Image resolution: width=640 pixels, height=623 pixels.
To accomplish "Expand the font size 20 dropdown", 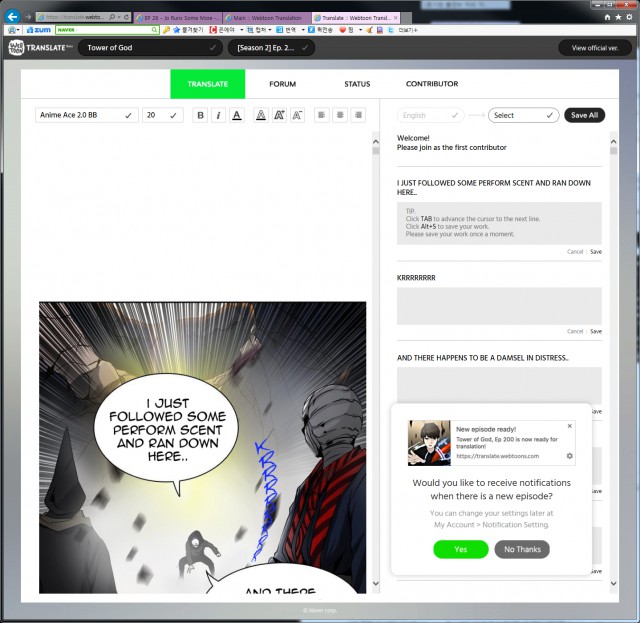I will click(162, 116).
